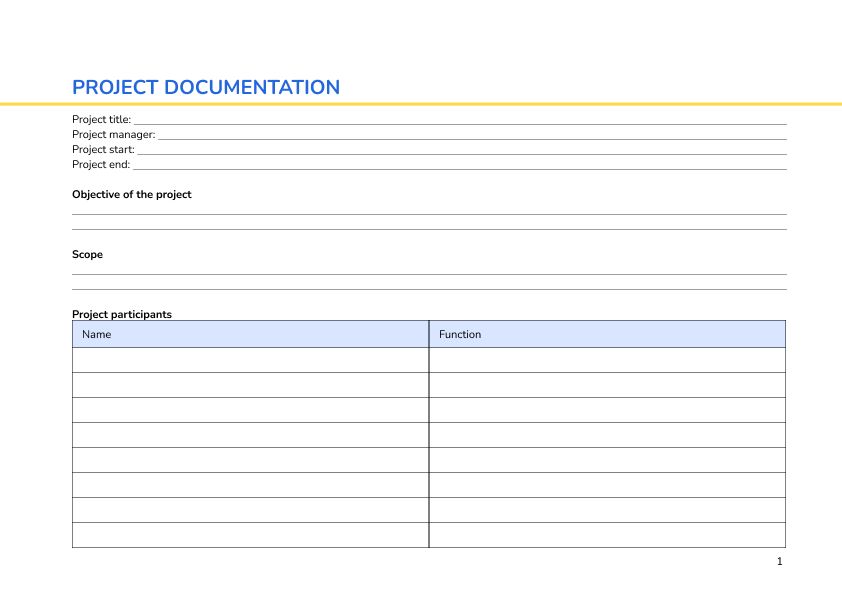
Task: Click the last row Function cell
Action: pyautogui.click(x=607, y=534)
